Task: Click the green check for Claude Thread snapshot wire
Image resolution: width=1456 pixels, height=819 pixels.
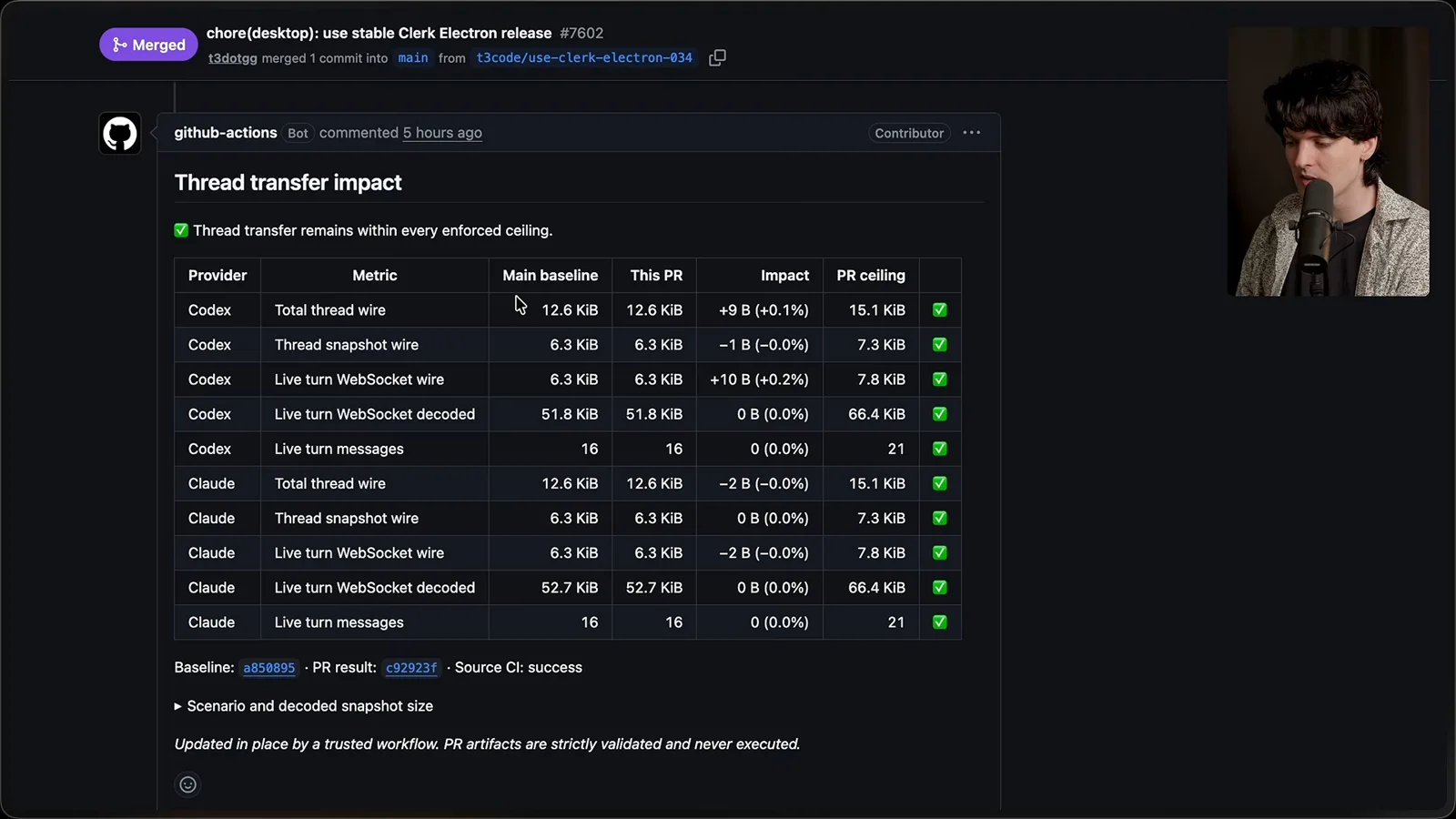Action: click(x=940, y=518)
